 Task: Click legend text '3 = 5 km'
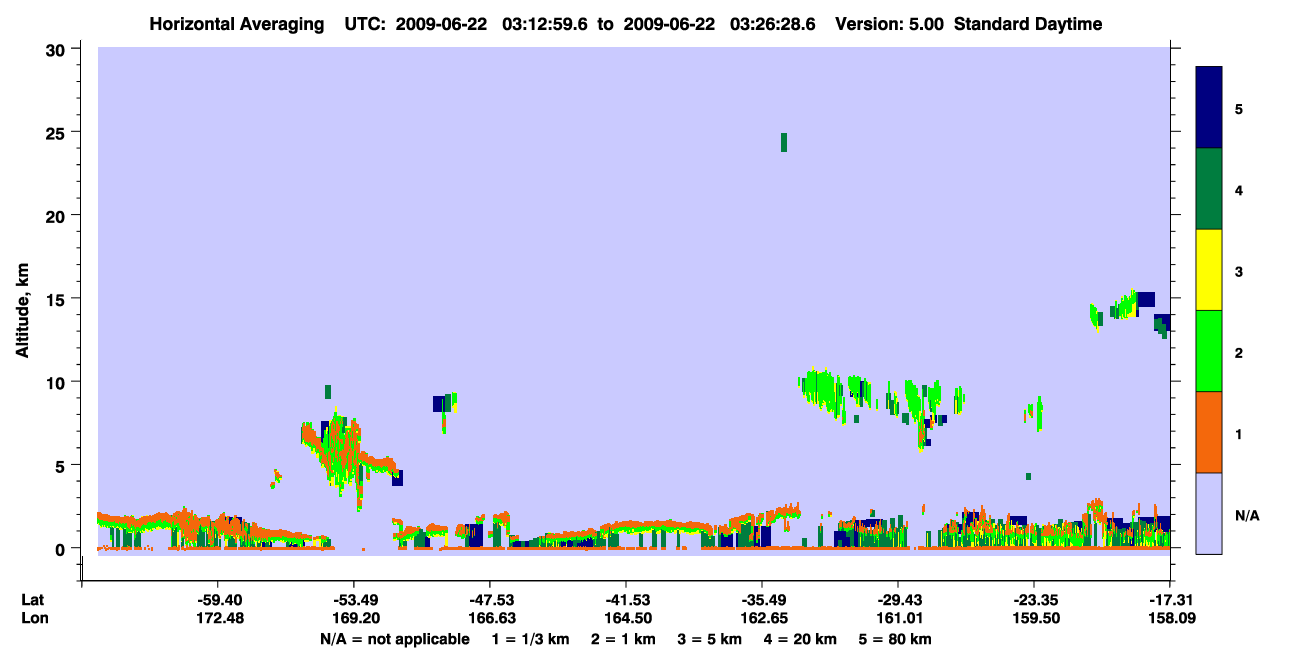coord(710,639)
